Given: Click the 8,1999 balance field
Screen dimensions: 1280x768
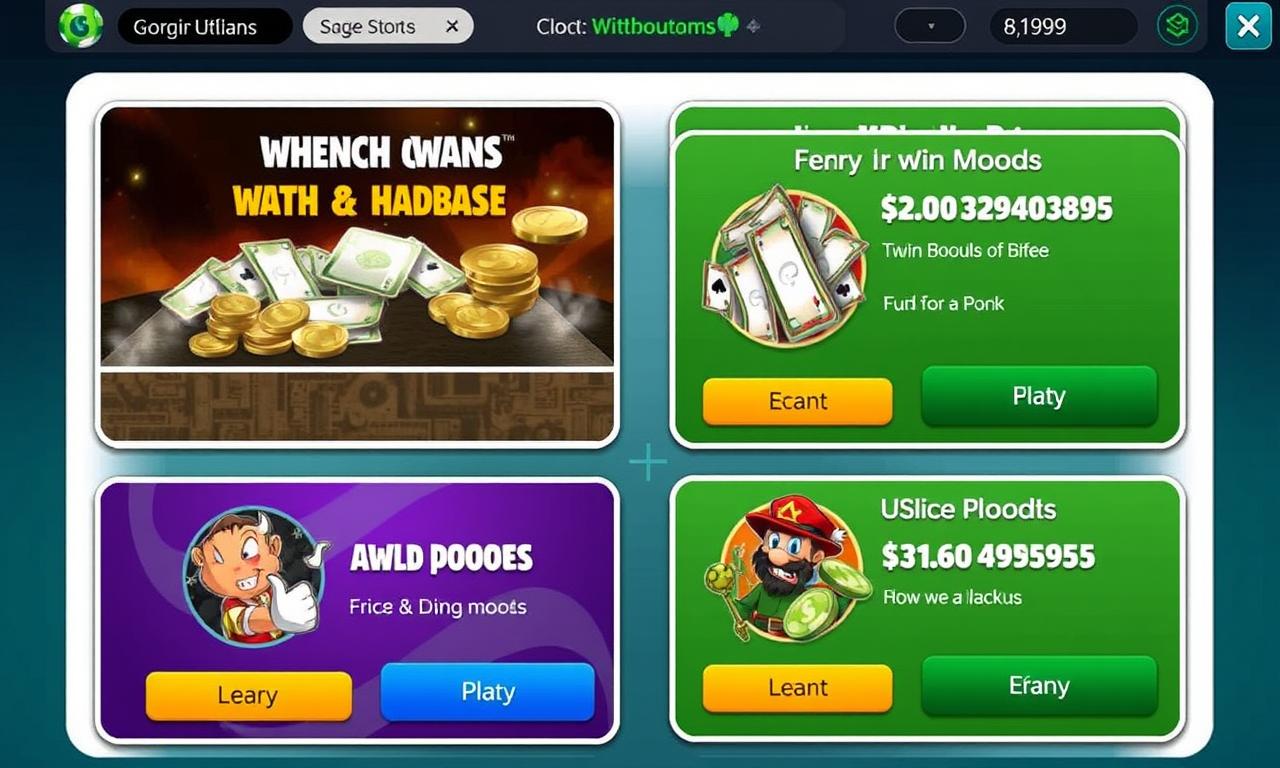Looking at the screenshot, I should tap(1063, 26).
